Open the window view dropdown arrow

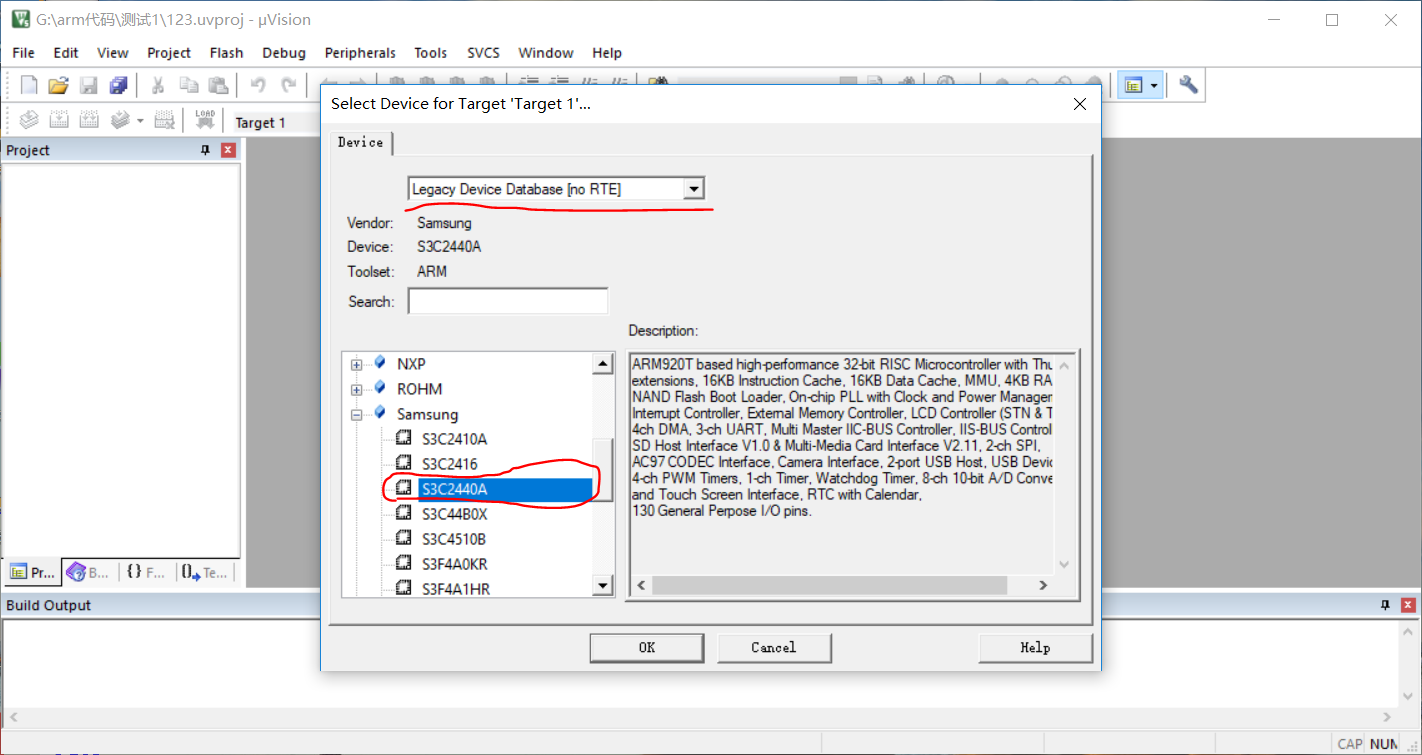(x=1155, y=85)
